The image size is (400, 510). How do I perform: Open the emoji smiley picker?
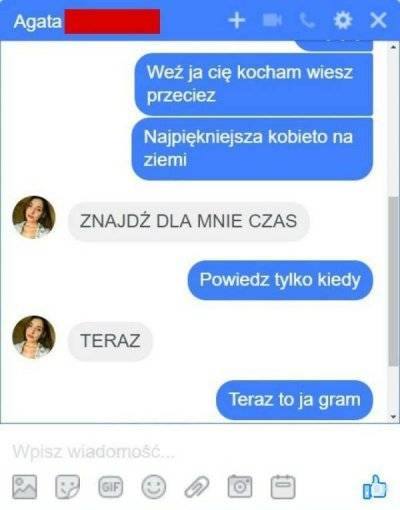tap(154, 487)
